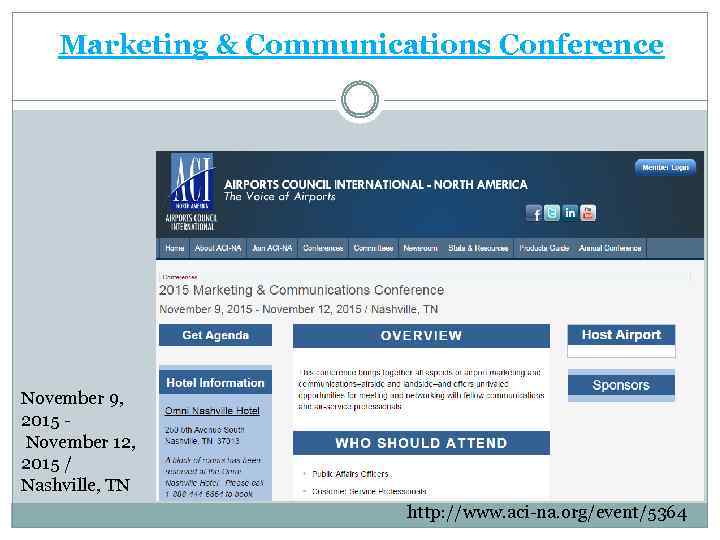Viewport: 720px width, 540px height.
Task: Select the 2015 Marketing & Communications Conference heading
Action: click(302, 290)
